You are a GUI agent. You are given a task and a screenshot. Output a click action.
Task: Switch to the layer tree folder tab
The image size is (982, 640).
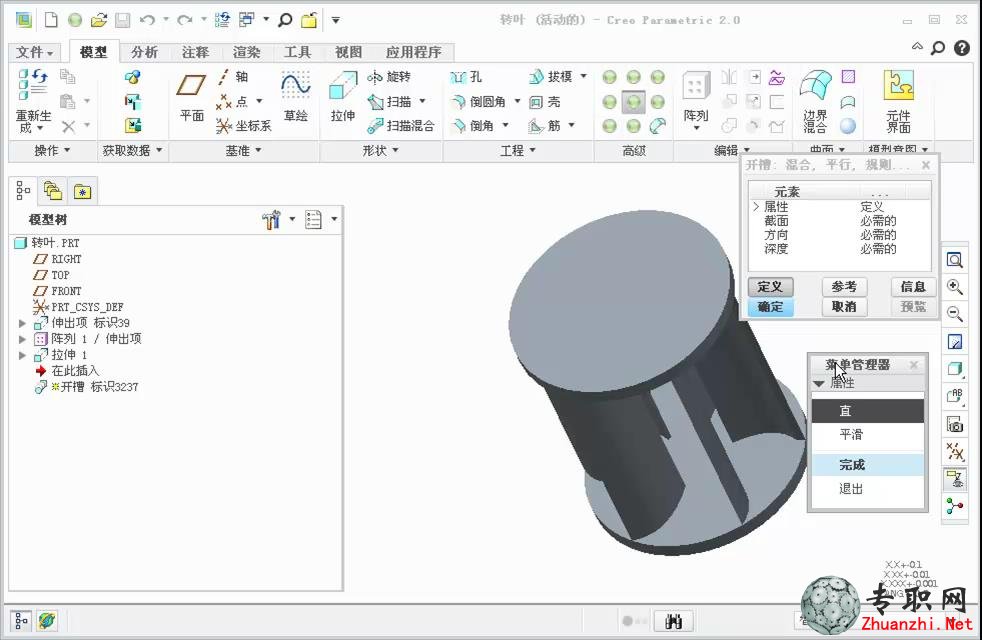pyautogui.click(x=53, y=191)
